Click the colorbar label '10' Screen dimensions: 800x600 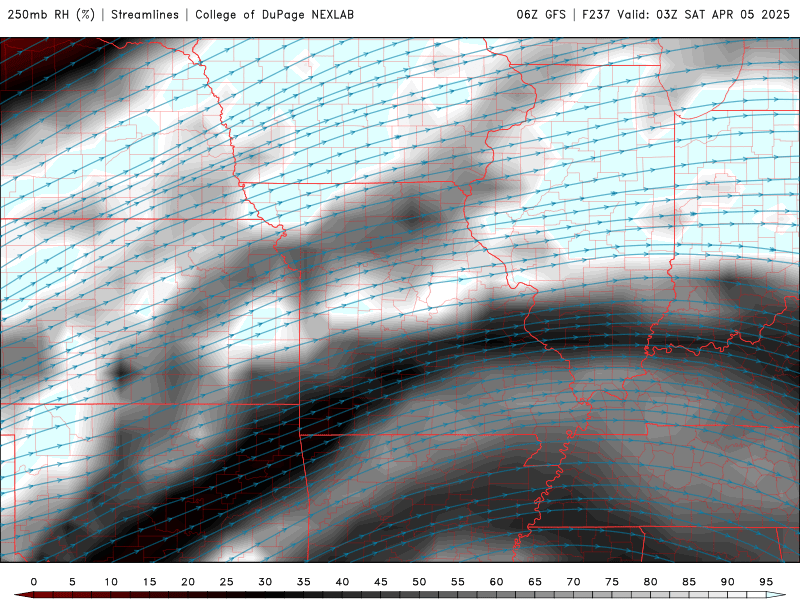pos(111,582)
